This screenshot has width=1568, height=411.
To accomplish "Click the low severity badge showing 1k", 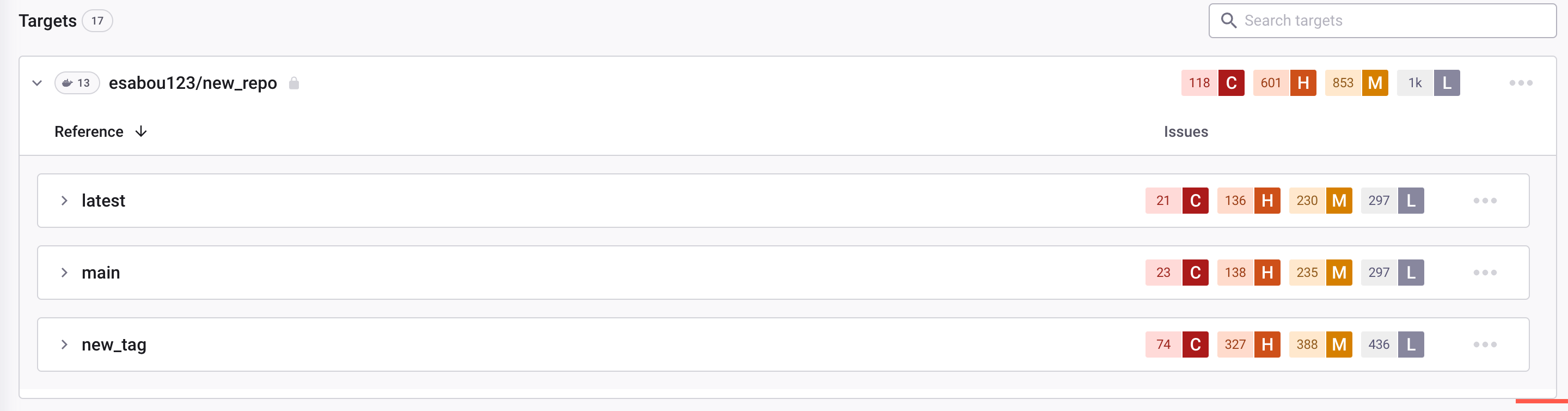I will (x=1429, y=83).
